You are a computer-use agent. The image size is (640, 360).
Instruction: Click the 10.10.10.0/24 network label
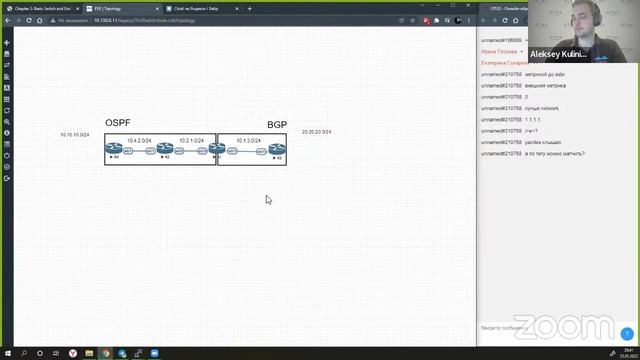tap(75, 135)
